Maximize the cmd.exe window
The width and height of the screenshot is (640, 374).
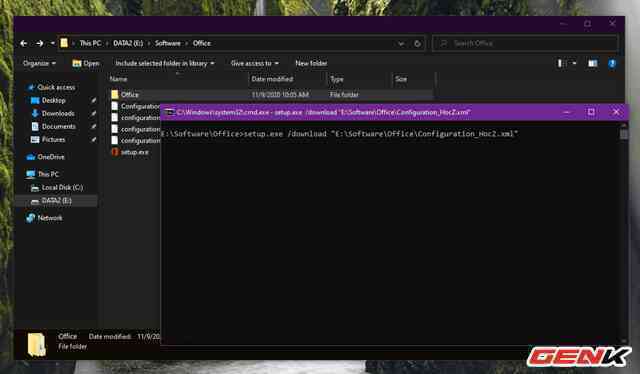pos(591,112)
